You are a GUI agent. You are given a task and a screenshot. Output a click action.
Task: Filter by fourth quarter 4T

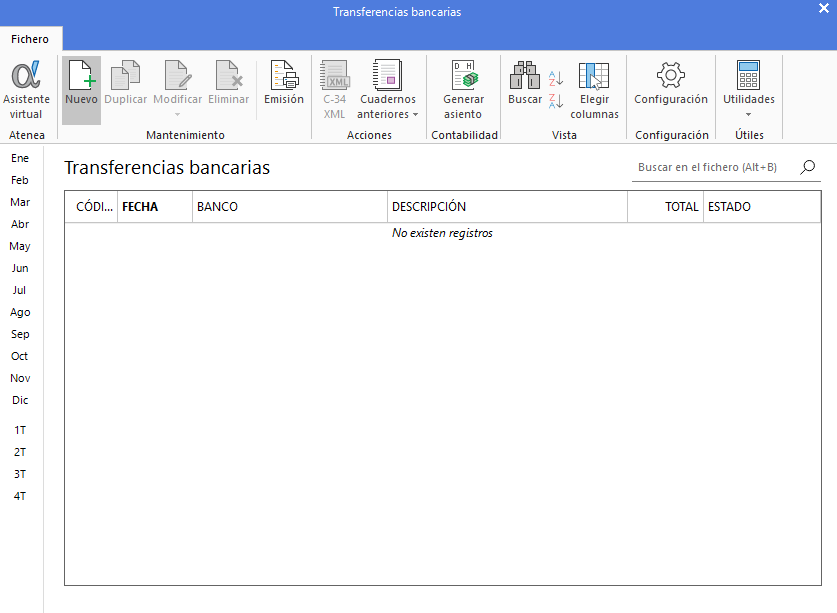(20, 496)
